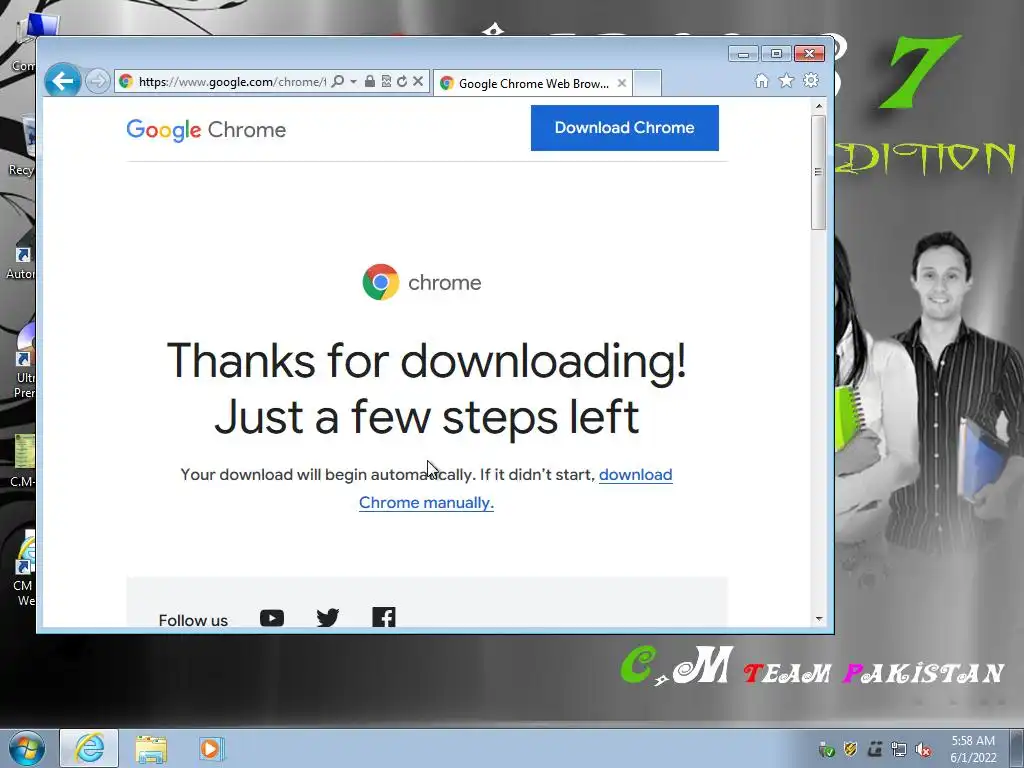This screenshot has height=768, width=1024.
Task: Select the Google Chrome Web Browser tab
Action: [x=532, y=83]
